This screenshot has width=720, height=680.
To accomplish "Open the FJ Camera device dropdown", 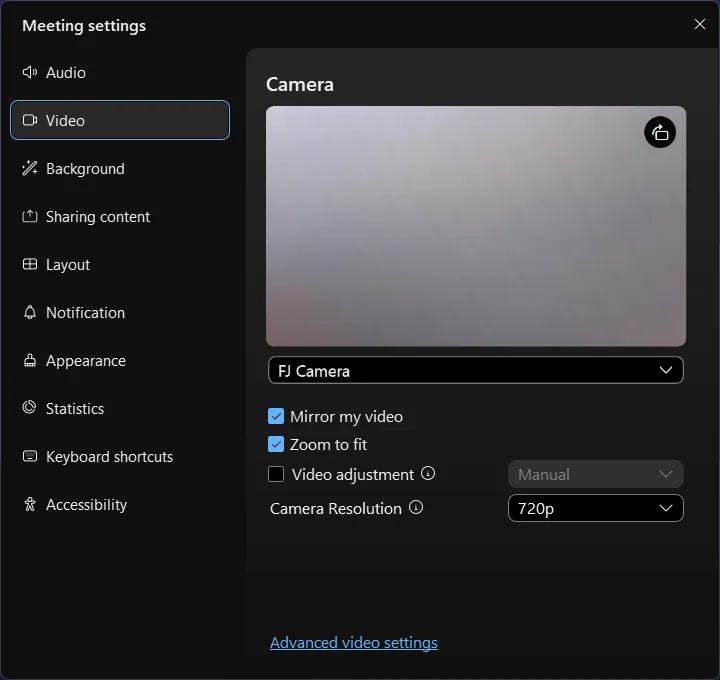I will click(476, 371).
